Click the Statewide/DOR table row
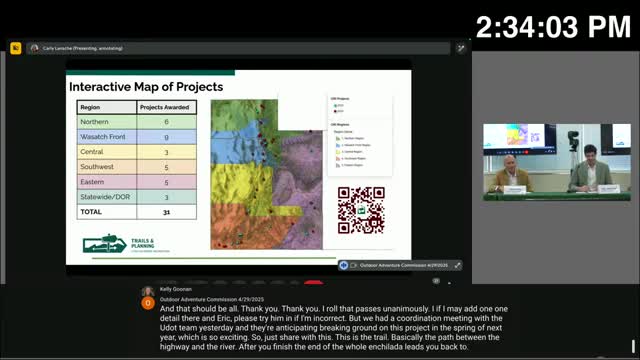Image resolution: width=640 pixels, height=360 pixels. pyautogui.click(x=137, y=197)
